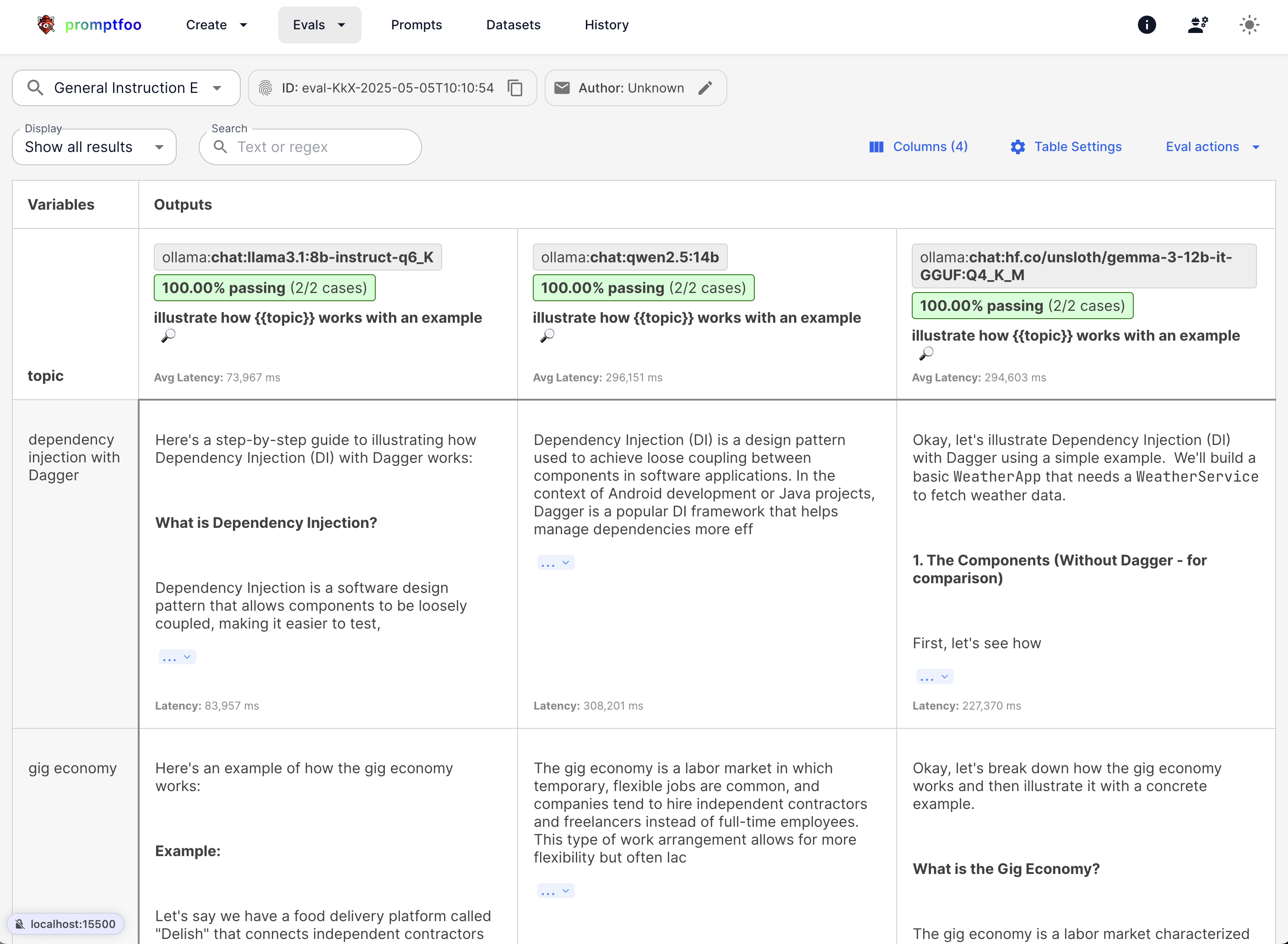
Task: Expand truncated llama3.1 Dagger output
Action: 177,657
